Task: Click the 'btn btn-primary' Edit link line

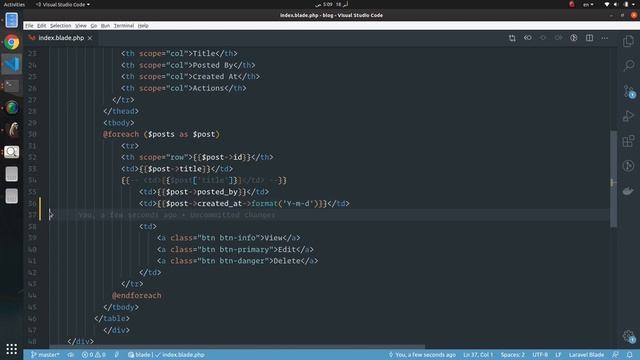Action: [236, 249]
